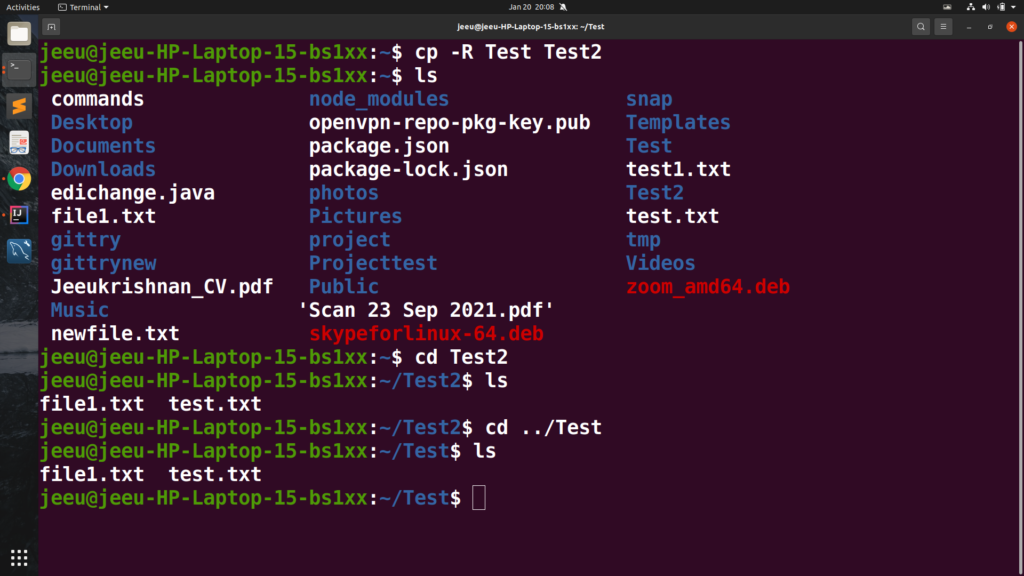This screenshot has width=1024, height=576.
Task: Open the document viewer from the dock
Action: [19, 142]
